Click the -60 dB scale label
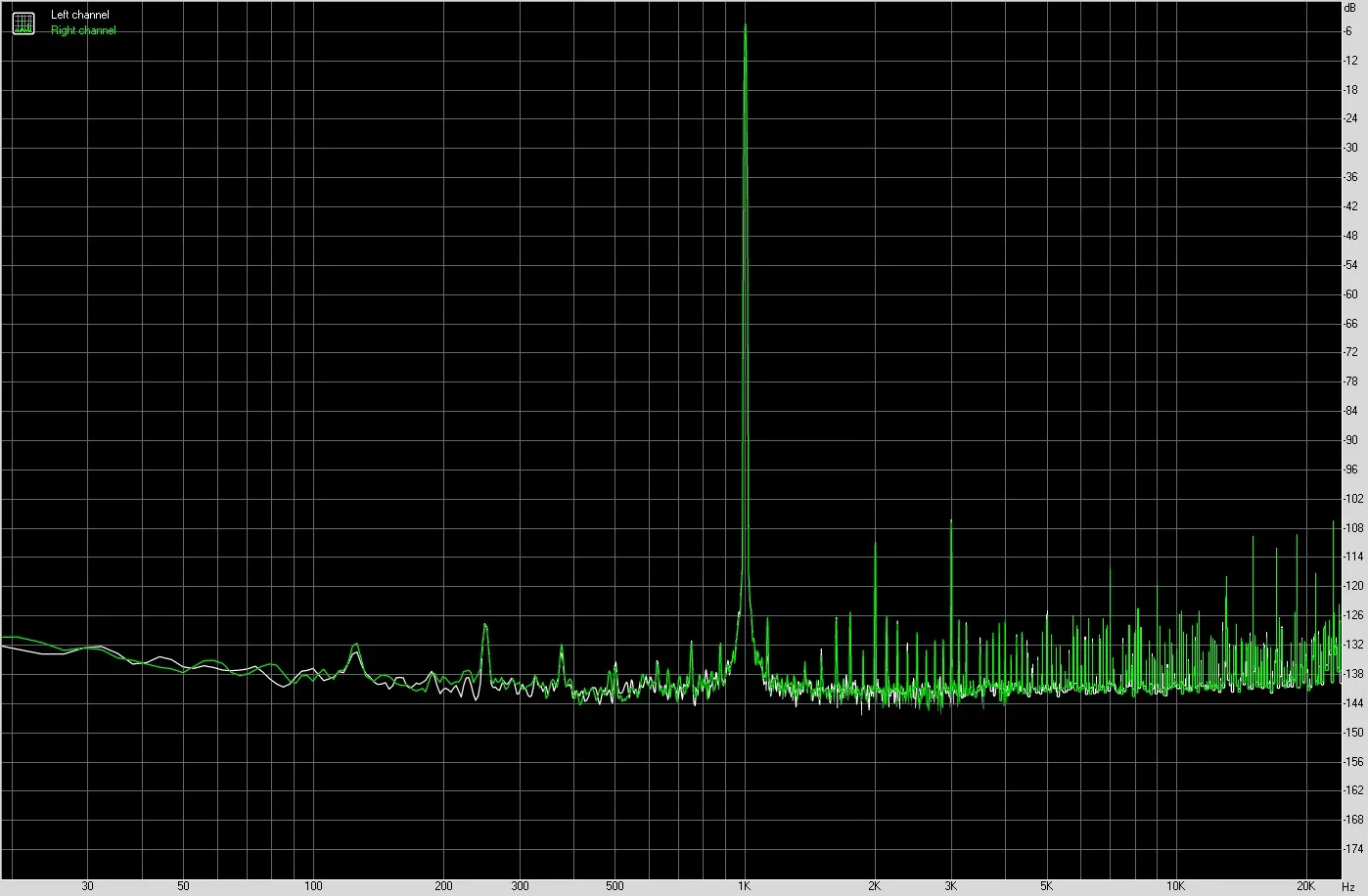This screenshot has width=1368, height=896. 1351,294
